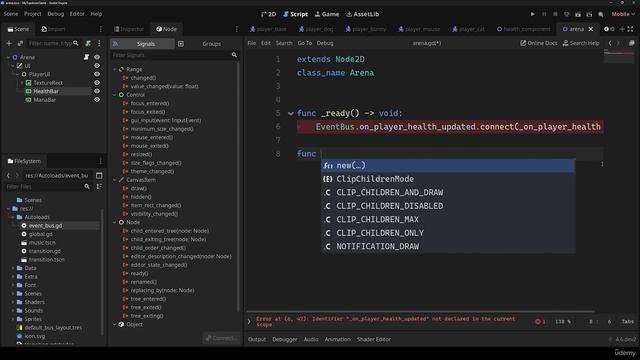Image resolution: width=640 pixels, height=360 pixels.
Task: Expand the Object signals group
Action: pos(115,324)
